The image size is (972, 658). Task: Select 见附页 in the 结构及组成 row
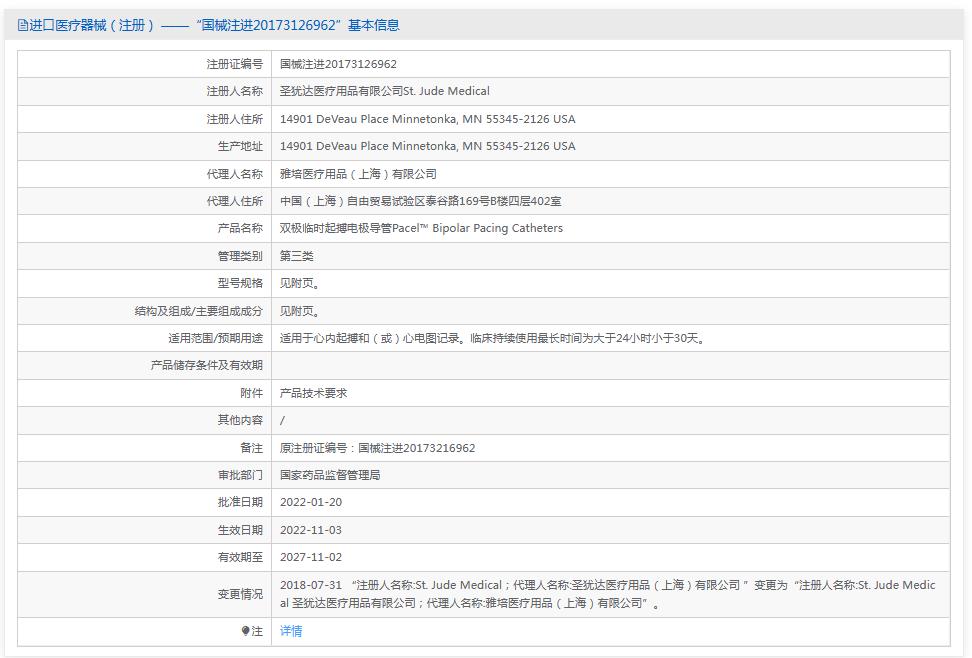point(299,311)
